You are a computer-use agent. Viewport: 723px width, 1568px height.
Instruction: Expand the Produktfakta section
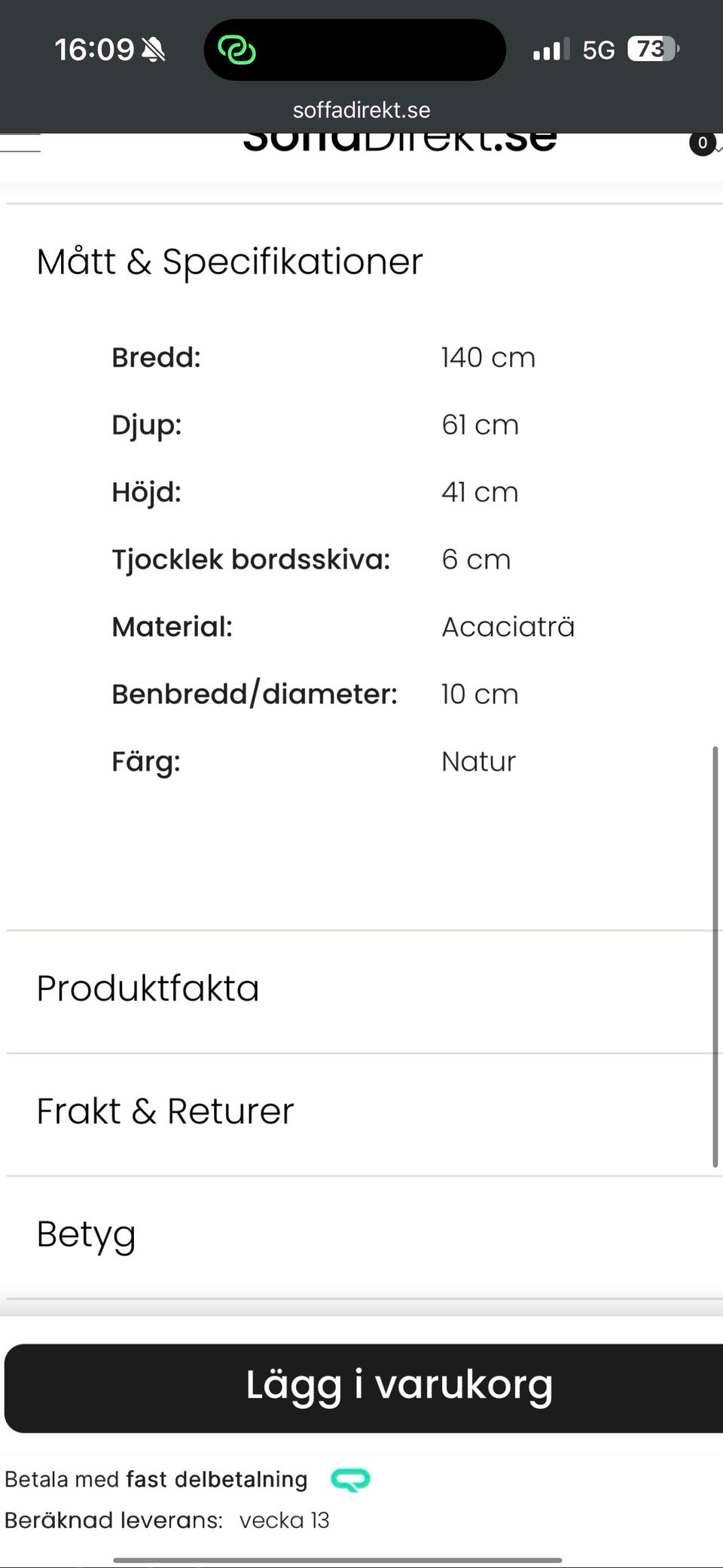pyautogui.click(x=148, y=989)
